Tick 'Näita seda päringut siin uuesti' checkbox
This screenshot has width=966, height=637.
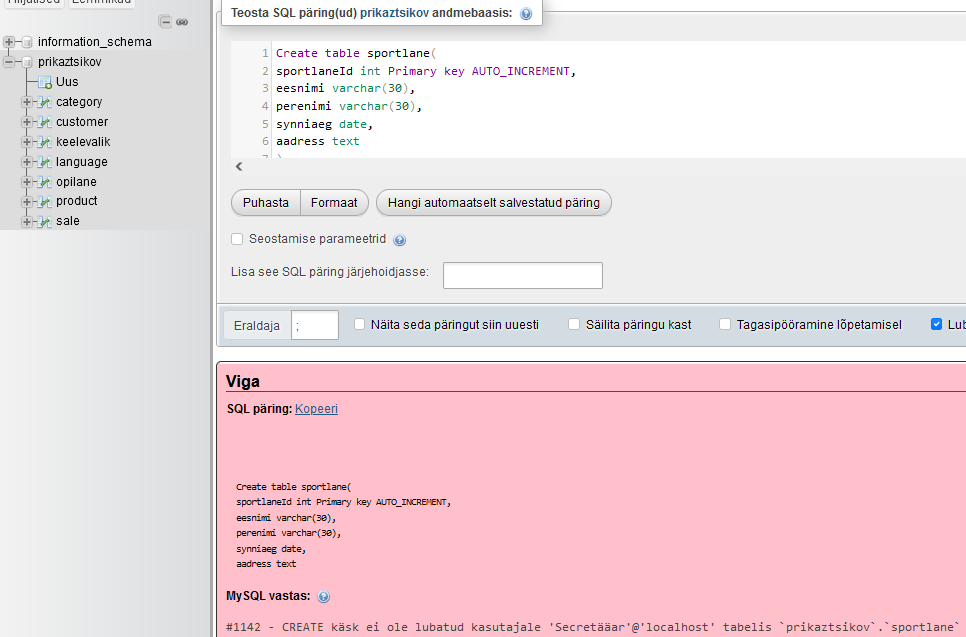click(x=360, y=324)
